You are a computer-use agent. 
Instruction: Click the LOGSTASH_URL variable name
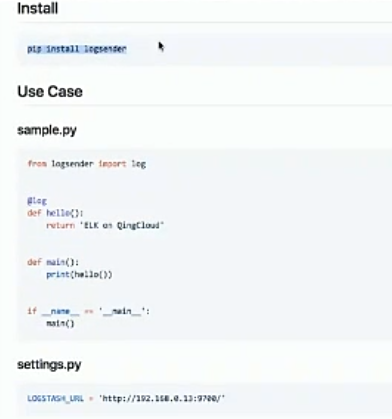55,398
